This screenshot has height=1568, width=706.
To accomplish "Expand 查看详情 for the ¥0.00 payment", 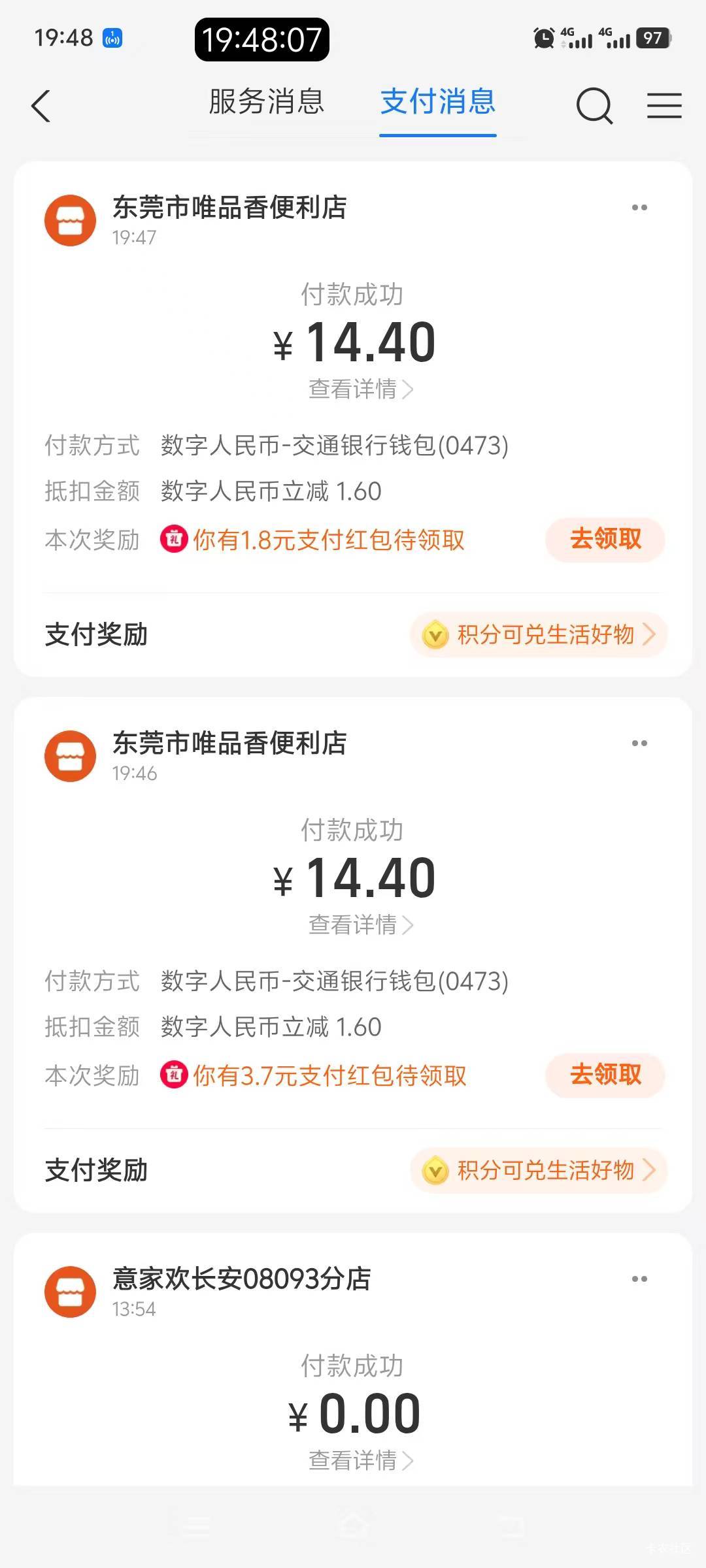I will 360,1461.
